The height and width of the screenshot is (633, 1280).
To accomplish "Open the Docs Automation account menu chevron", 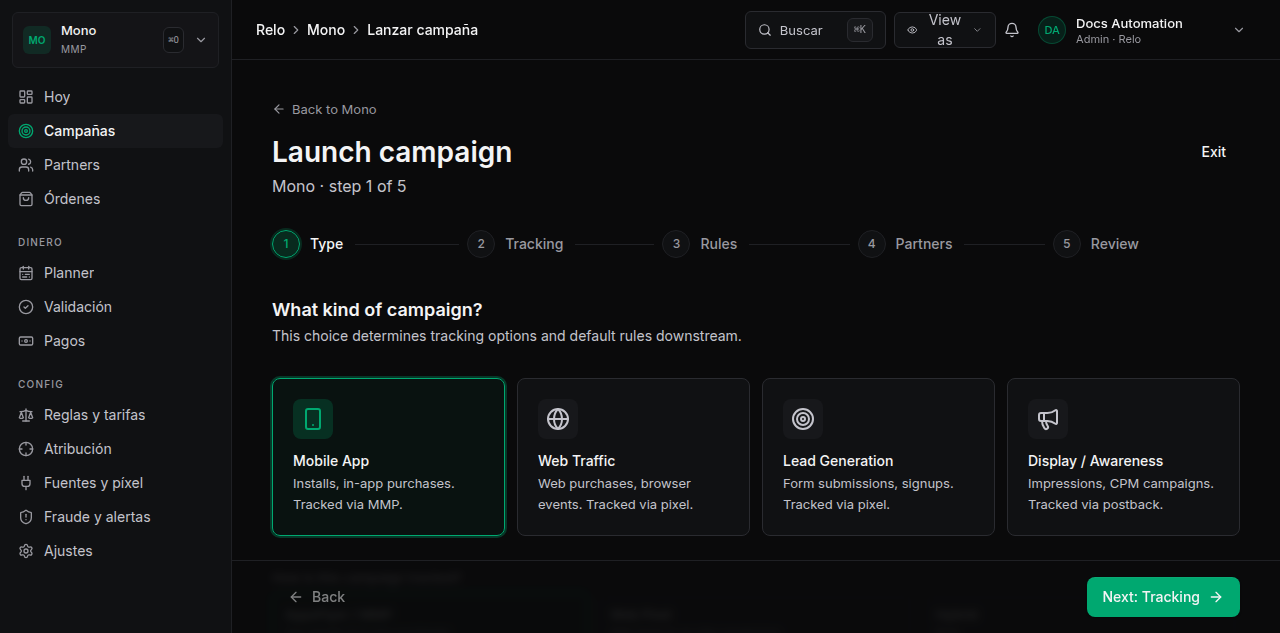I will click(x=1239, y=30).
